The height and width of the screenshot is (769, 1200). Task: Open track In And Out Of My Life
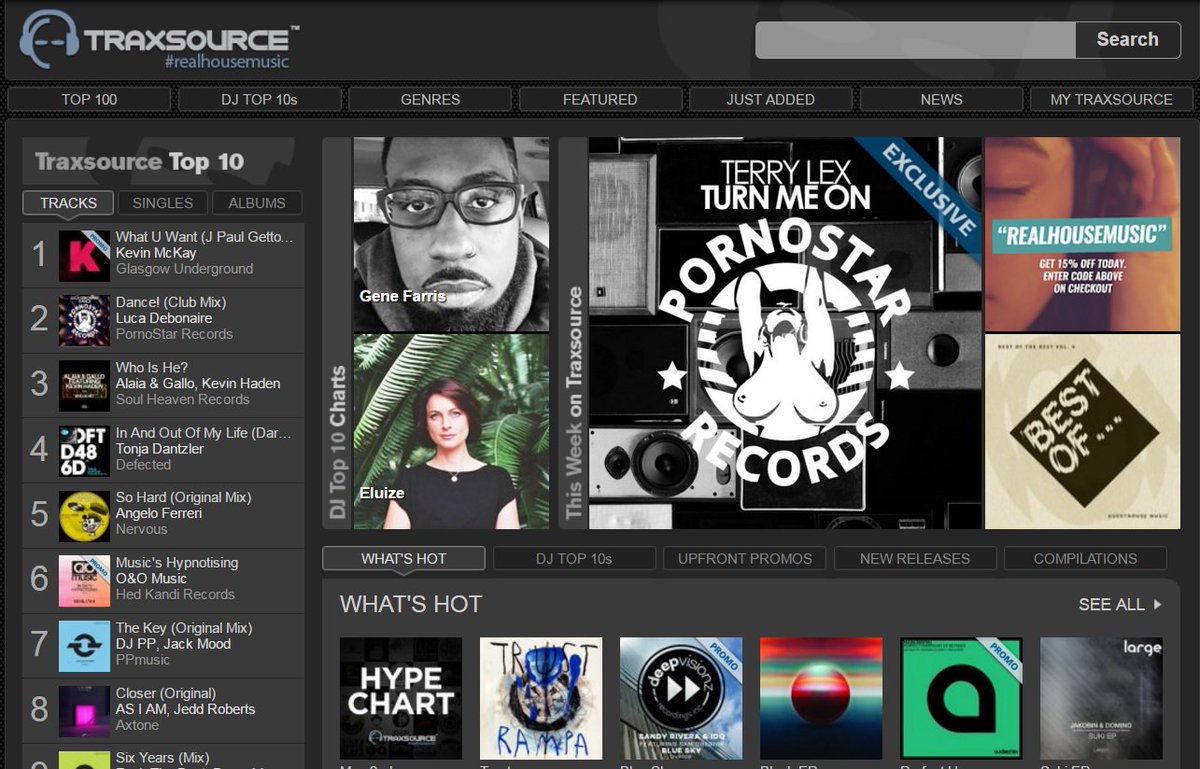click(204, 433)
